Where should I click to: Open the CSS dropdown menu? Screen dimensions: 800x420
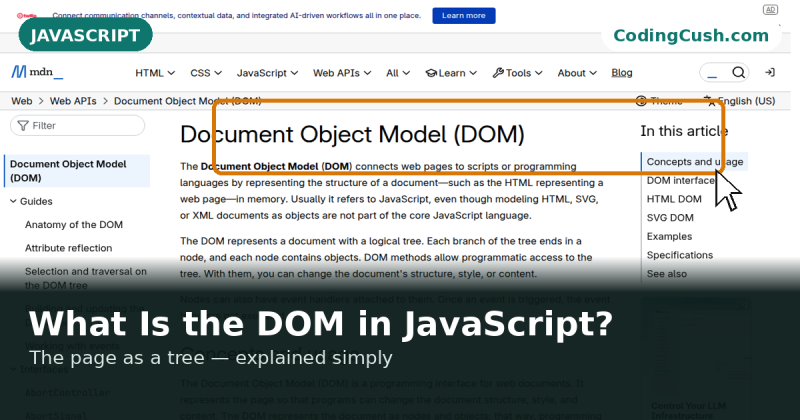206,73
